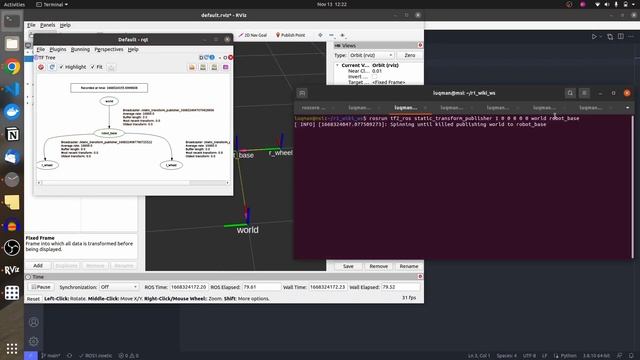The width and height of the screenshot is (640, 360).
Task: Click the Rename button in Views panel
Action: pos(409,266)
